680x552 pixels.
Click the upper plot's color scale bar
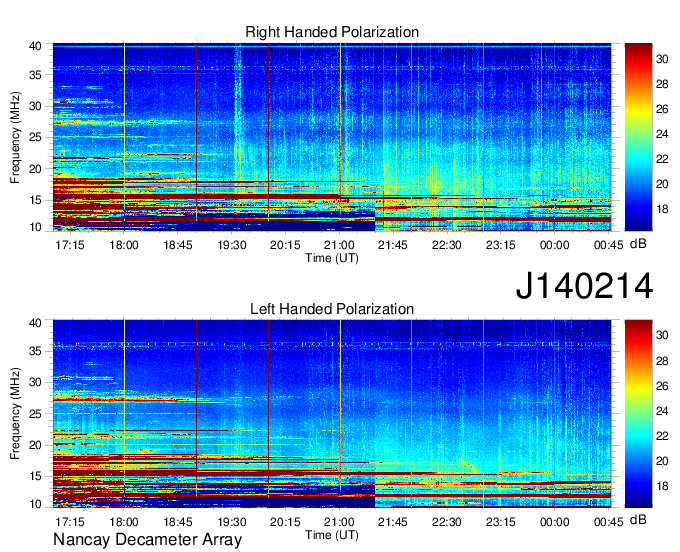click(x=638, y=137)
